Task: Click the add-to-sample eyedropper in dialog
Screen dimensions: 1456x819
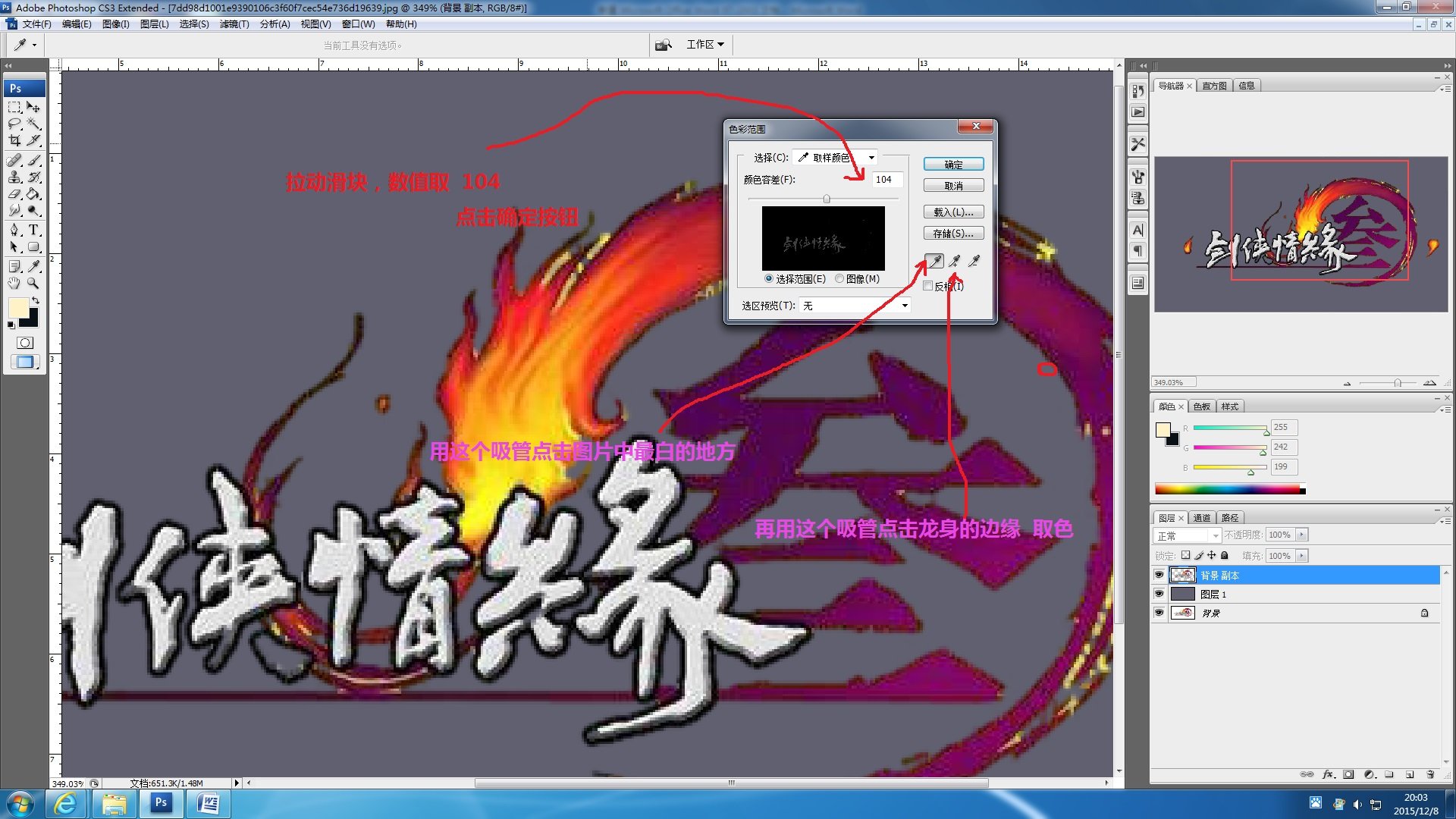Action: point(955,262)
